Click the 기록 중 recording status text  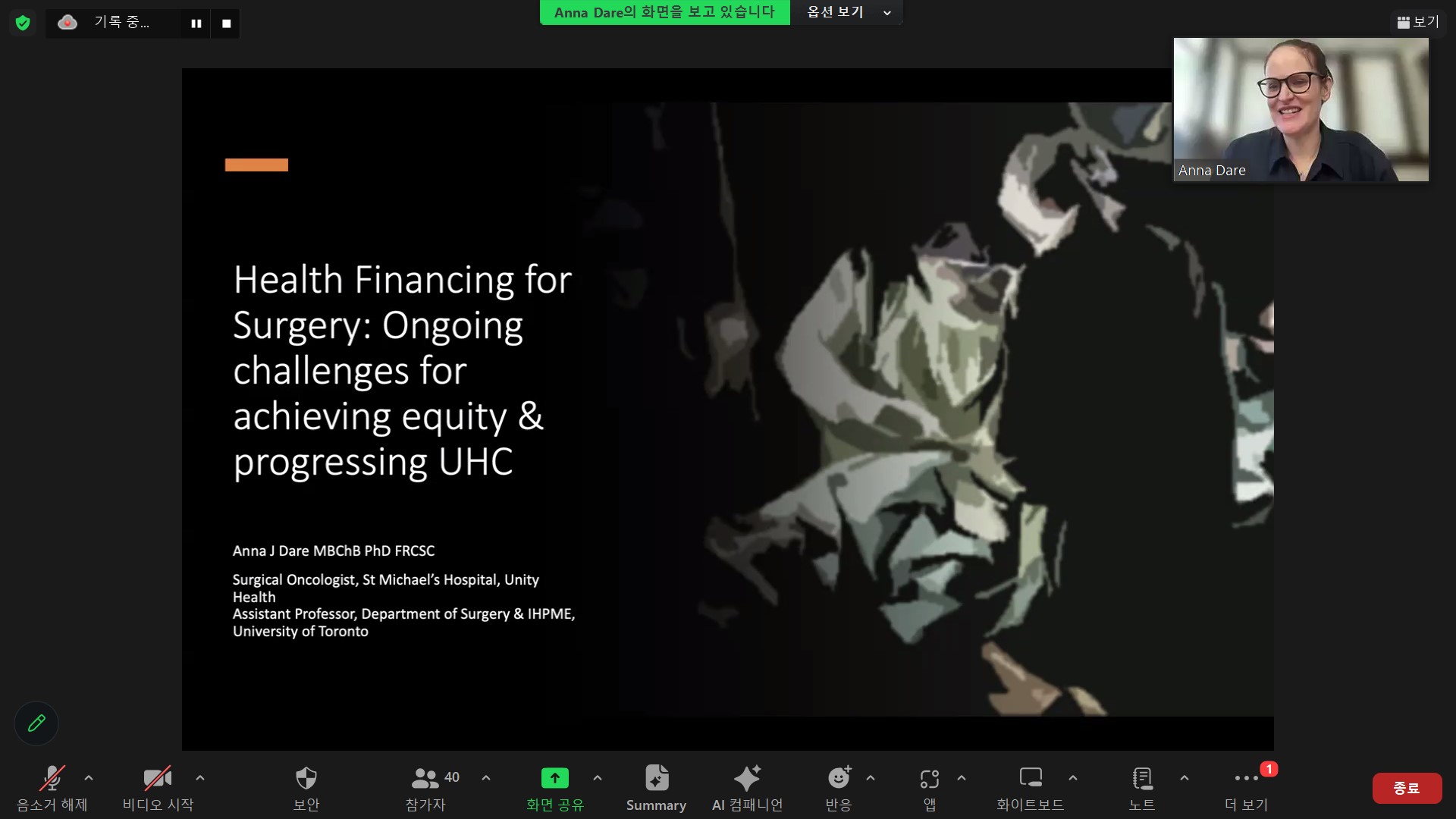pos(121,22)
